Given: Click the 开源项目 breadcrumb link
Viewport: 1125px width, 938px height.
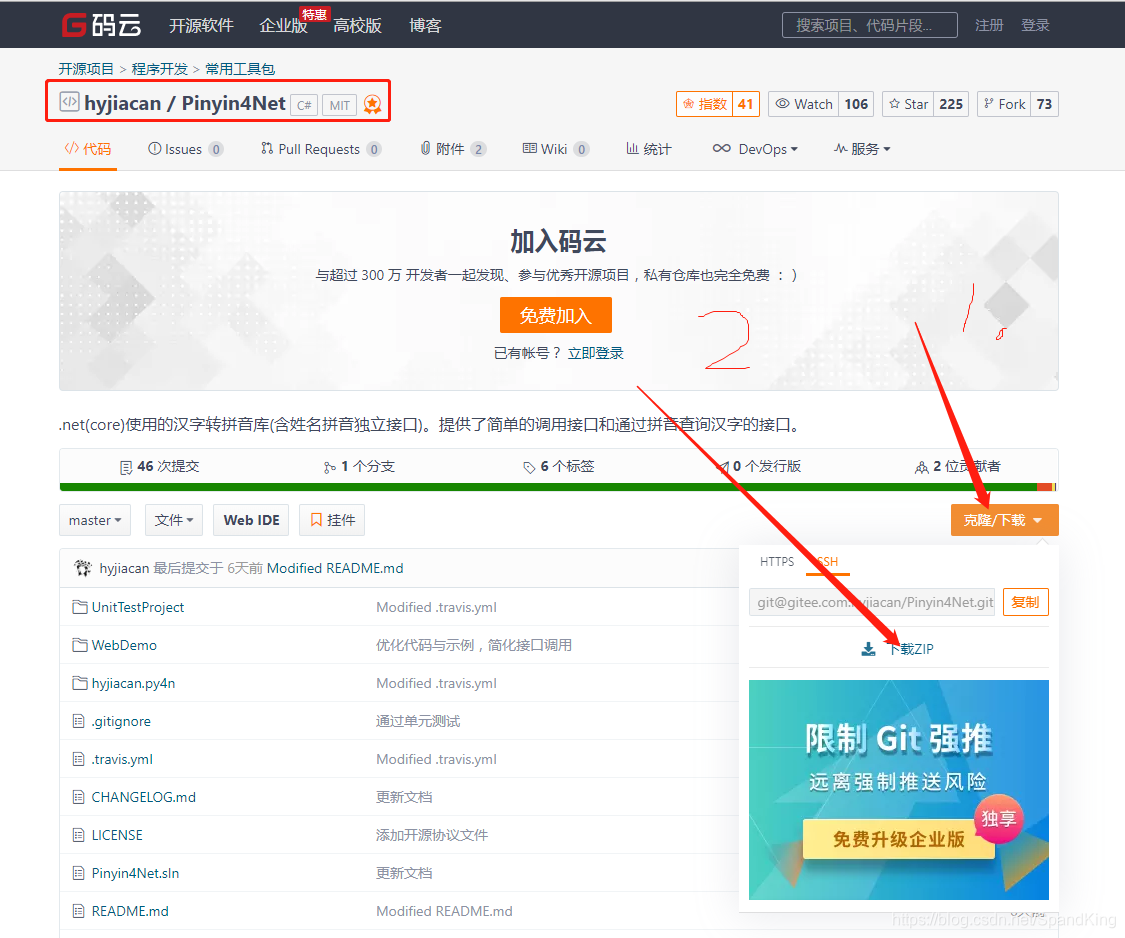Looking at the screenshot, I should coord(86,69).
